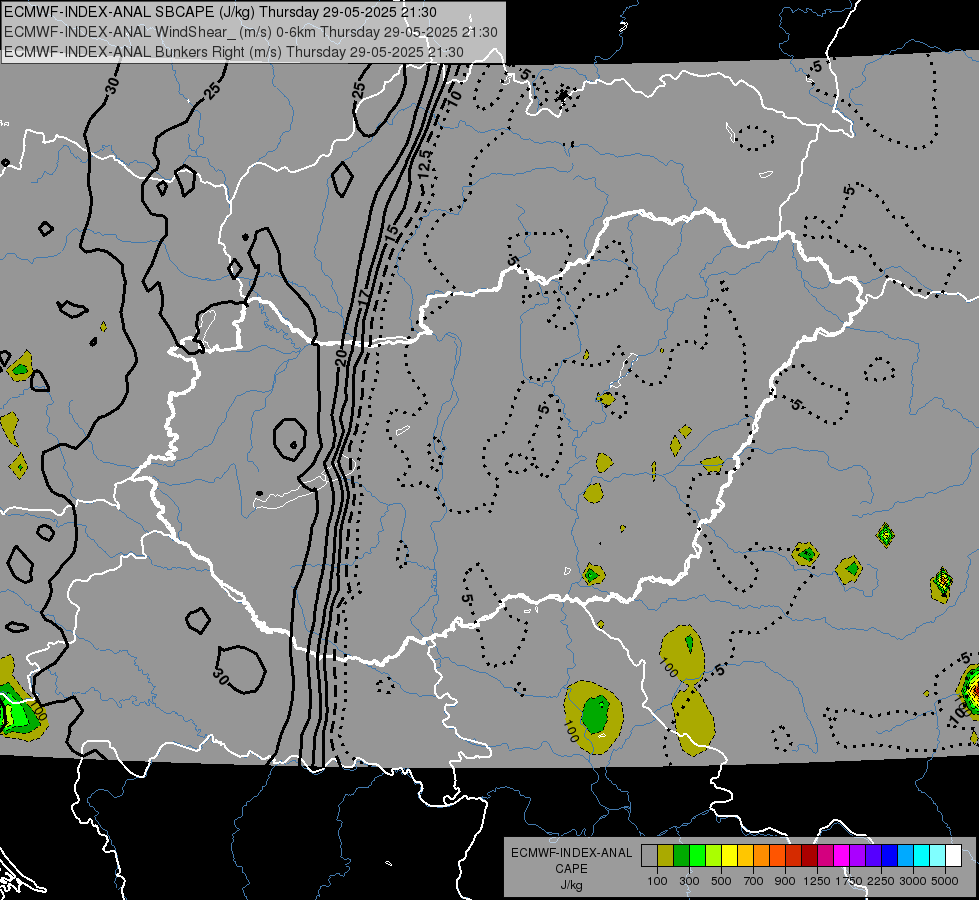979x900 pixels.
Task: Select the orange 700 J/kg legend swatch
Action: (761, 855)
